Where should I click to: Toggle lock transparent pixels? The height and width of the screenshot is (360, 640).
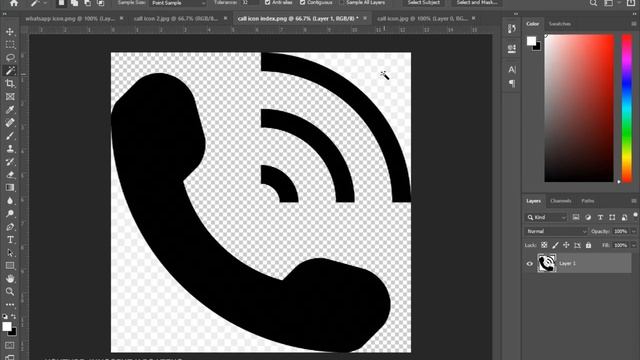pyautogui.click(x=544, y=245)
